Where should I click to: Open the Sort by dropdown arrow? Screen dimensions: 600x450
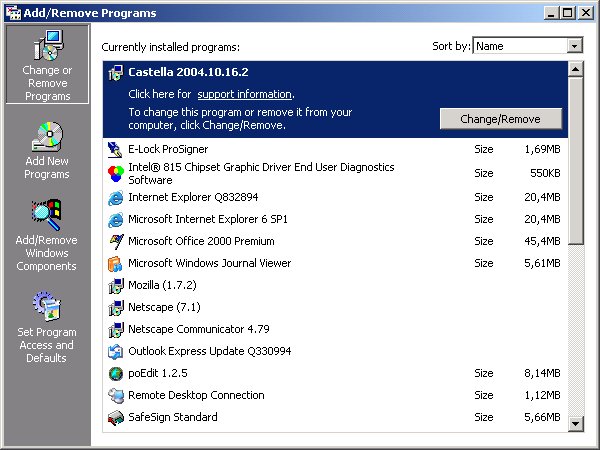click(574, 46)
